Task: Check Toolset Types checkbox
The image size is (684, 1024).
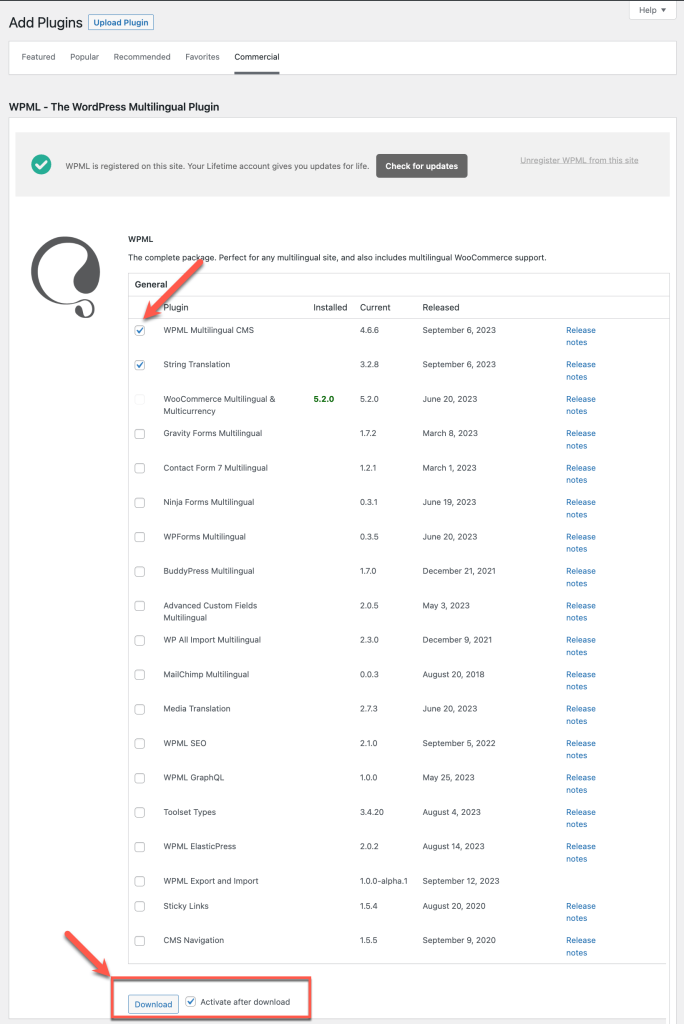Action: (x=140, y=812)
